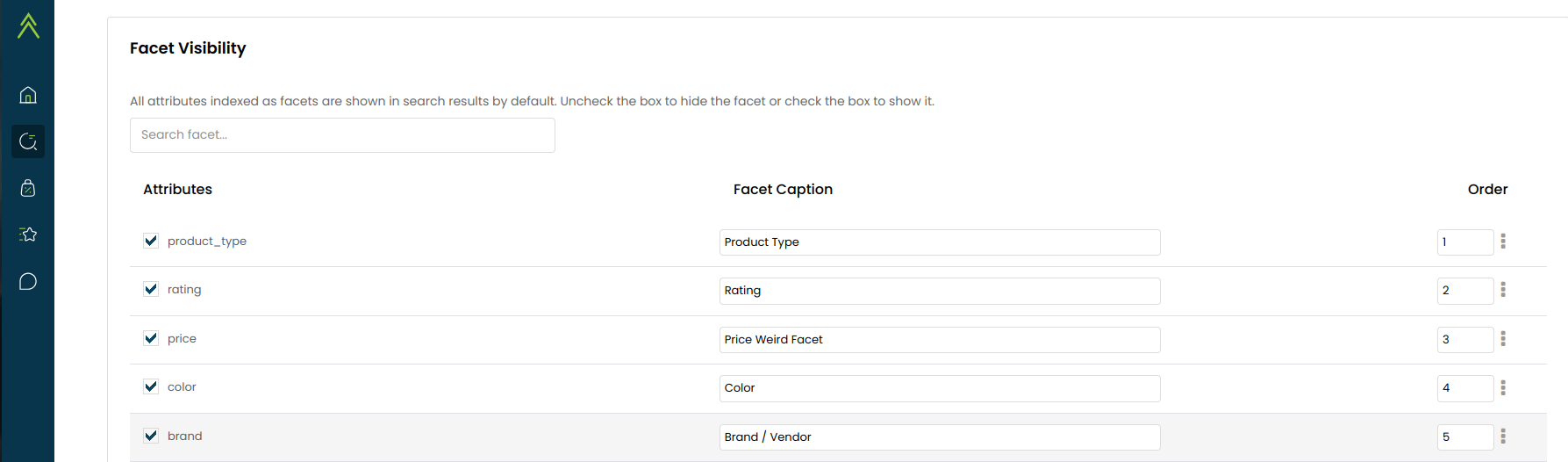
Task: Uncheck the brand facet checkbox
Action: click(x=151, y=436)
